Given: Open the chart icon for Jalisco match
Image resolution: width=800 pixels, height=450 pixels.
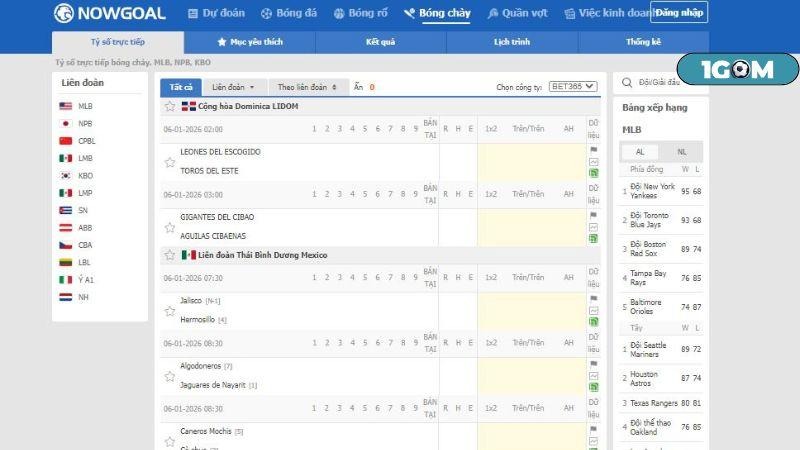Looking at the screenshot, I should 593,310.
